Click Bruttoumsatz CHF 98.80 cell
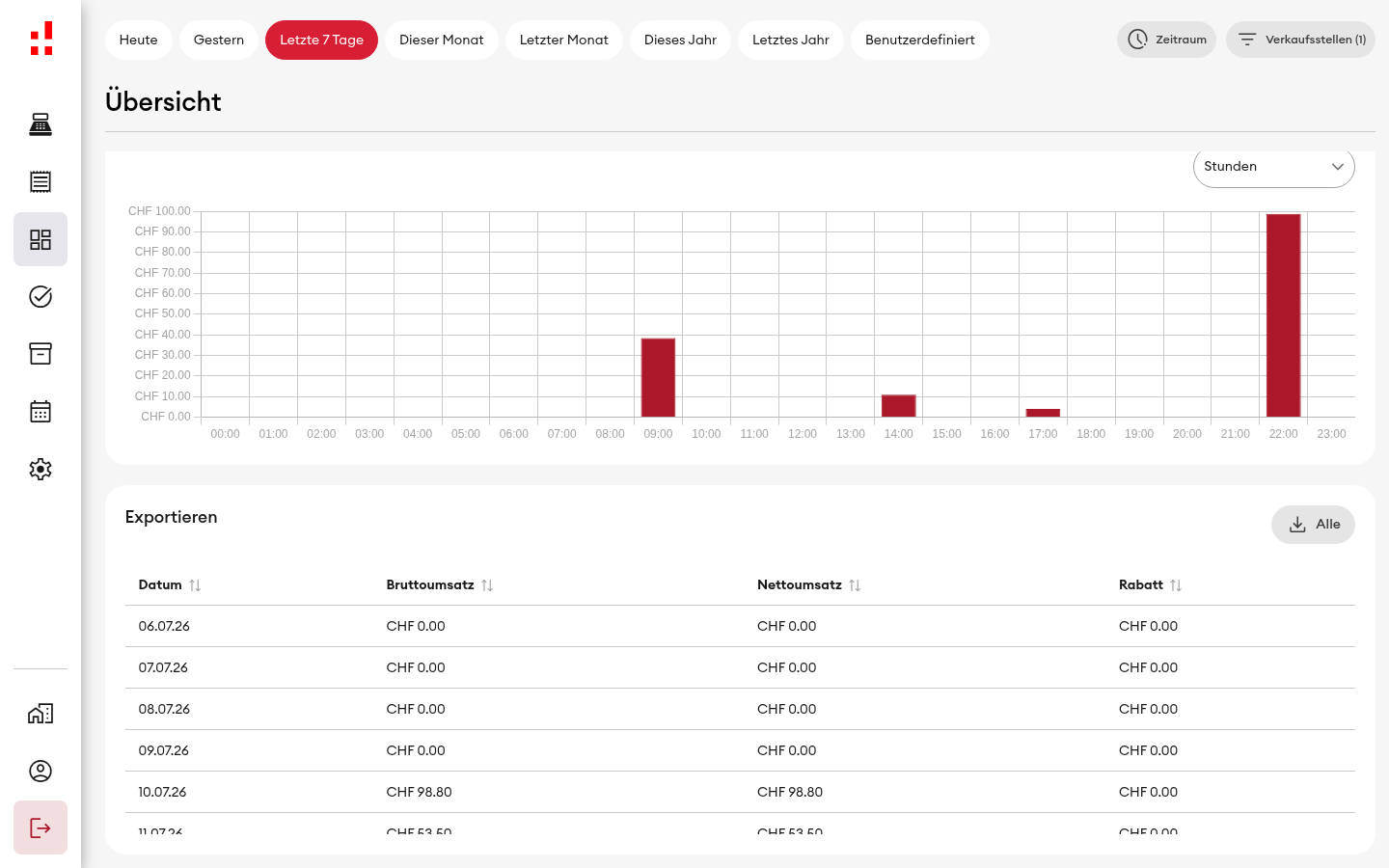 click(x=419, y=792)
